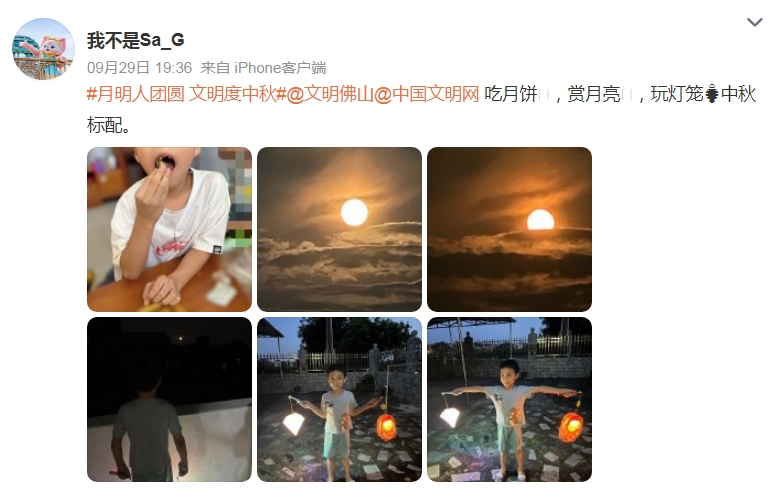Click the 09月29日 19:36 timestamp link
Viewport: 771px width, 501px height.
coord(140,67)
